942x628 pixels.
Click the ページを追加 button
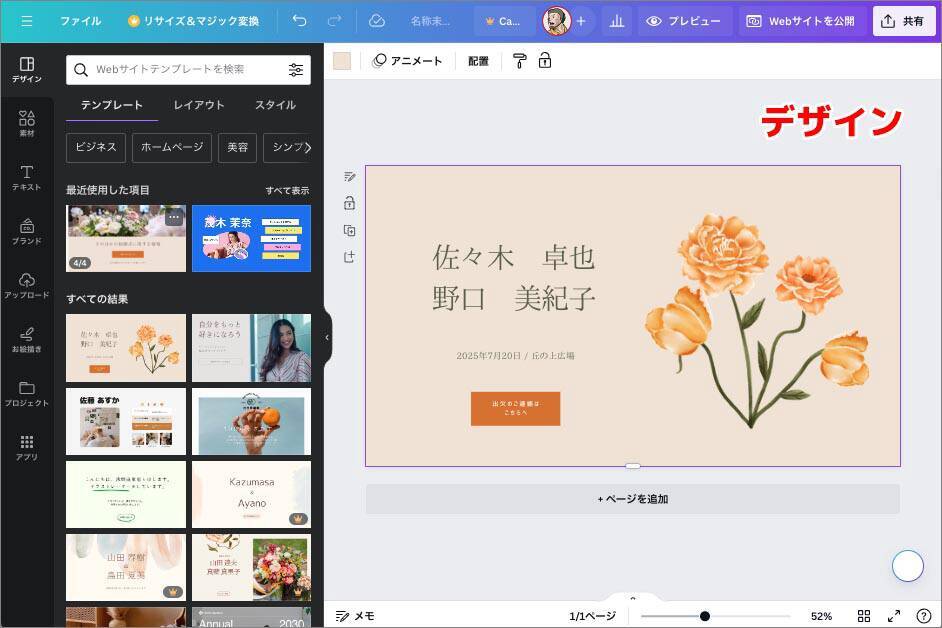pyautogui.click(x=632, y=499)
